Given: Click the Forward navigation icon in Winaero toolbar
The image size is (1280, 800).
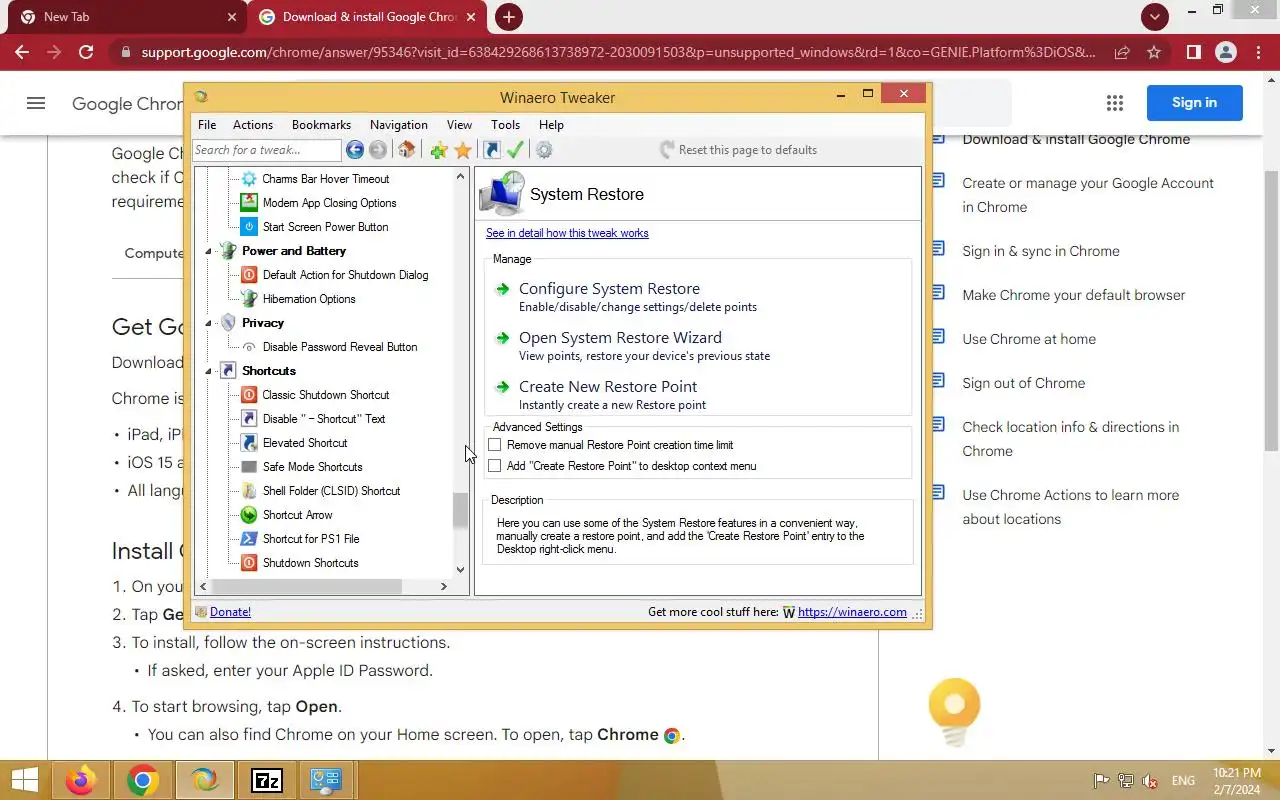Looking at the screenshot, I should (x=378, y=150).
